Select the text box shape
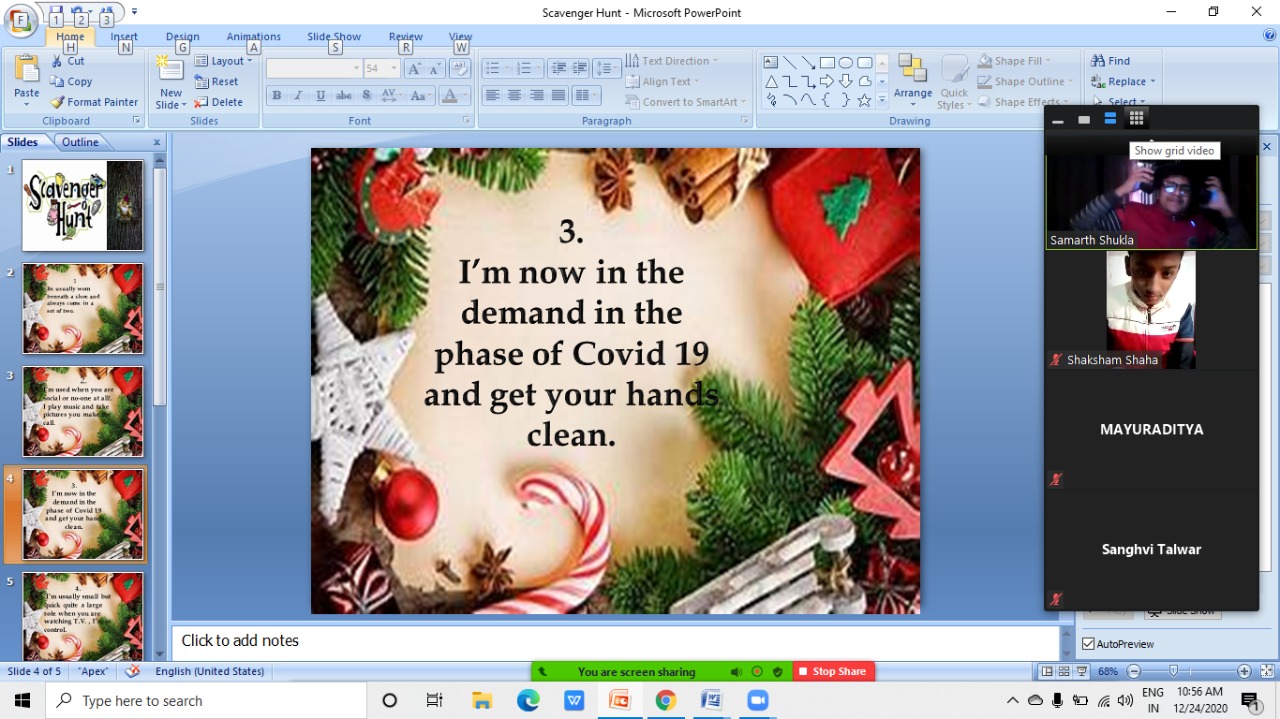 coord(771,62)
